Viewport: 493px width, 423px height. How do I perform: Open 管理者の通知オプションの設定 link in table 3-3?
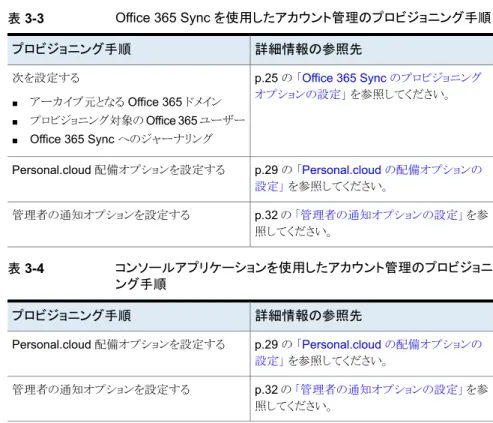click(379, 215)
